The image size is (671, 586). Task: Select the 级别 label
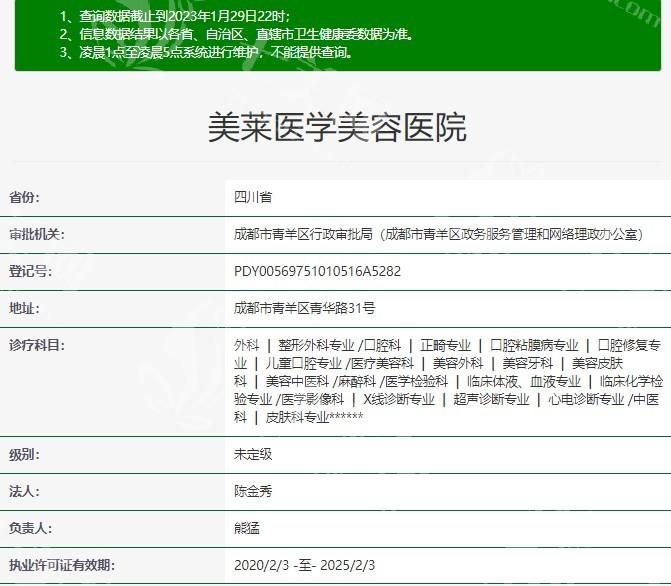[24, 455]
